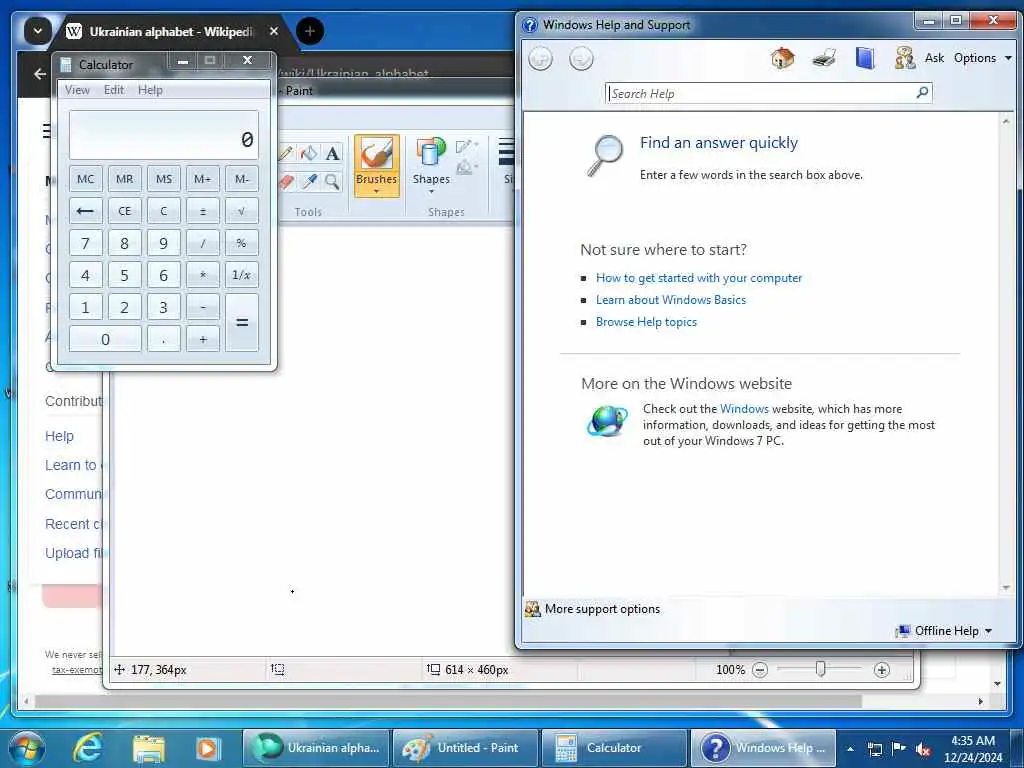Open Learn about Windows Basics link
This screenshot has height=768, width=1024.
pyautogui.click(x=671, y=300)
